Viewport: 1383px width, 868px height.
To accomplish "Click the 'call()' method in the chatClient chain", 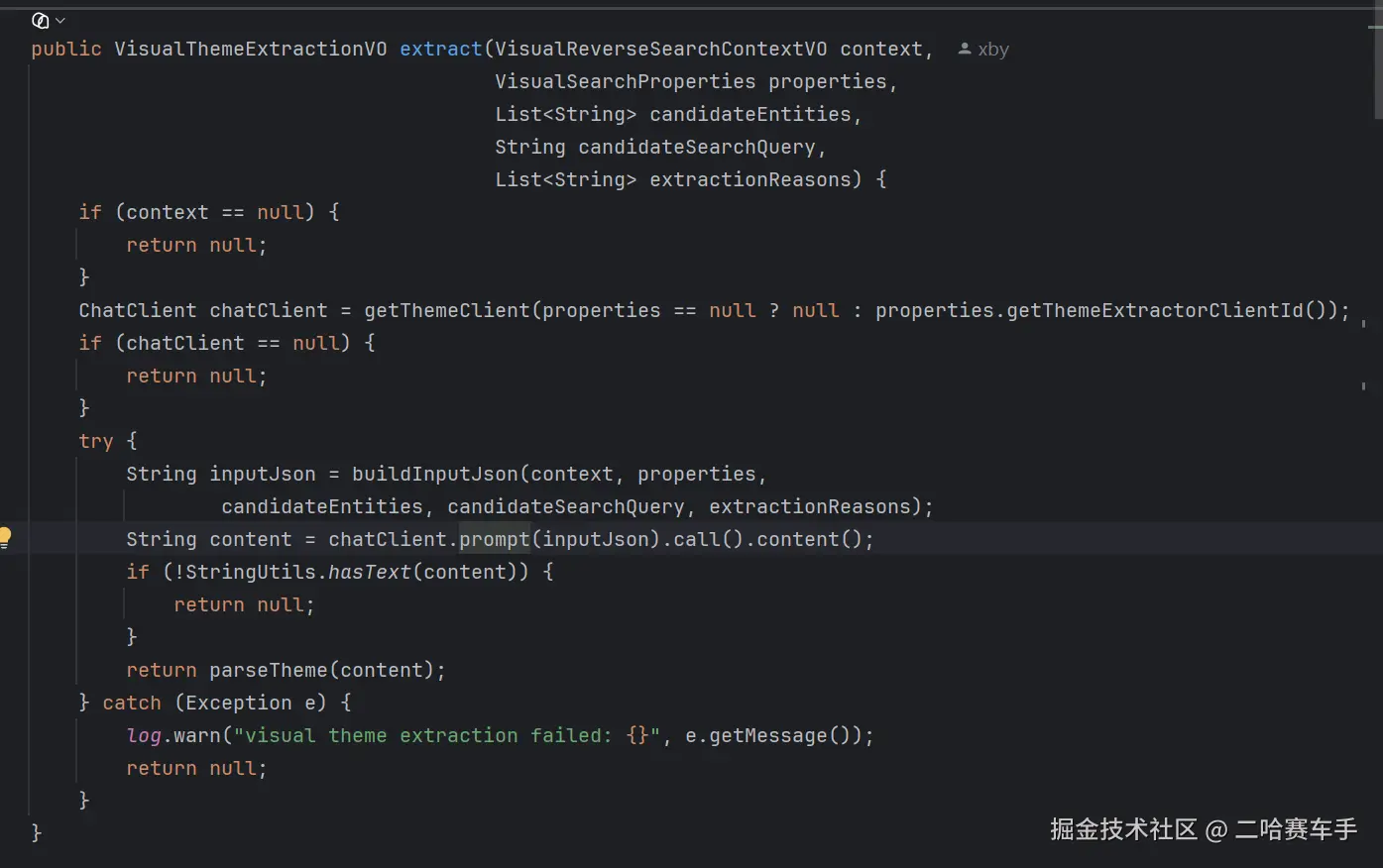I will tap(709, 539).
